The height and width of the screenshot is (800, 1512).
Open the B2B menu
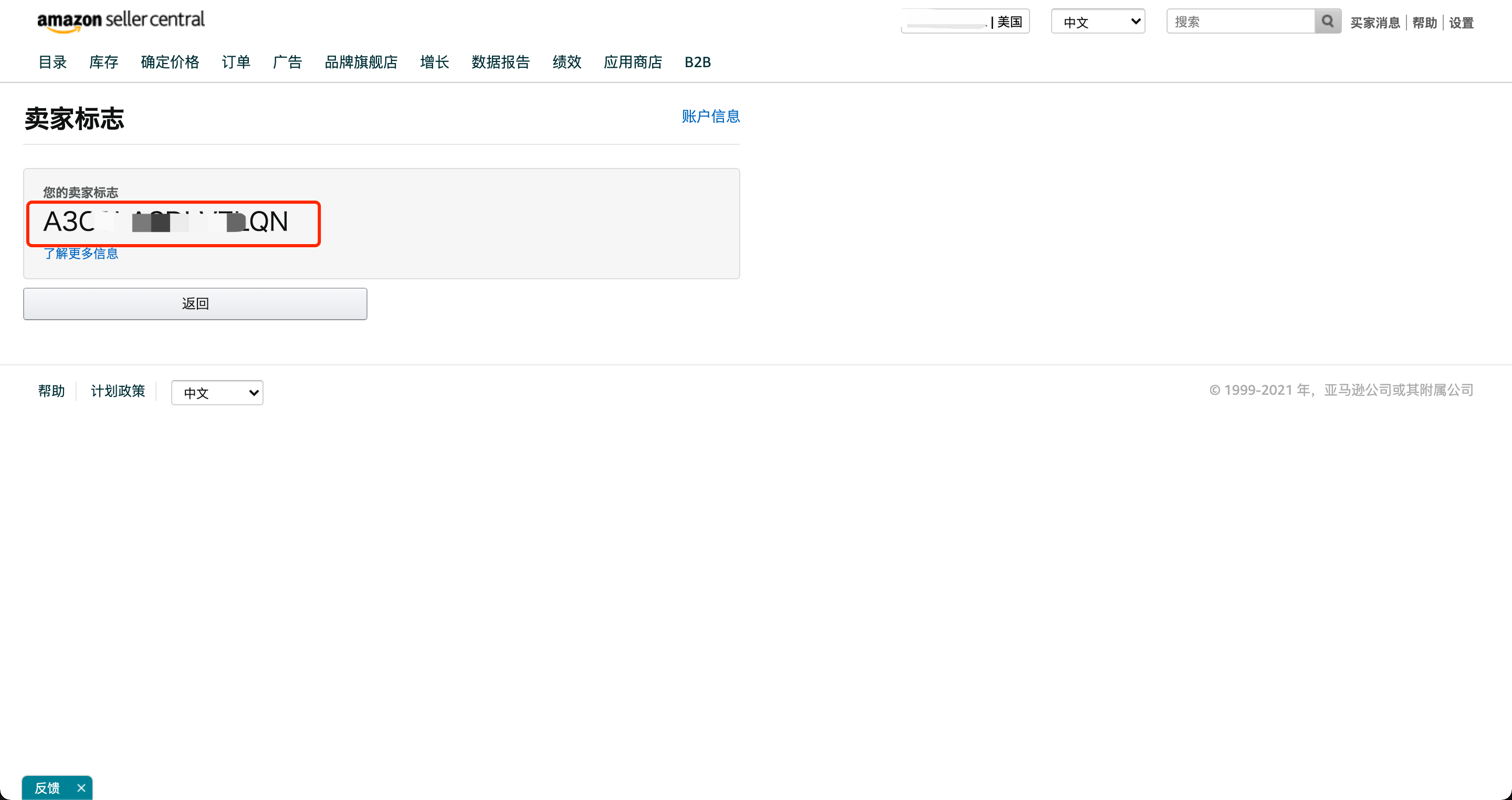[697, 62]
